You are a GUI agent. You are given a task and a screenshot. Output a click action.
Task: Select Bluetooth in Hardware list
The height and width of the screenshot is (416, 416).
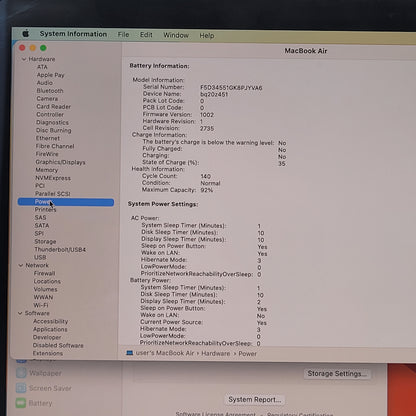[x=50, y=91]
